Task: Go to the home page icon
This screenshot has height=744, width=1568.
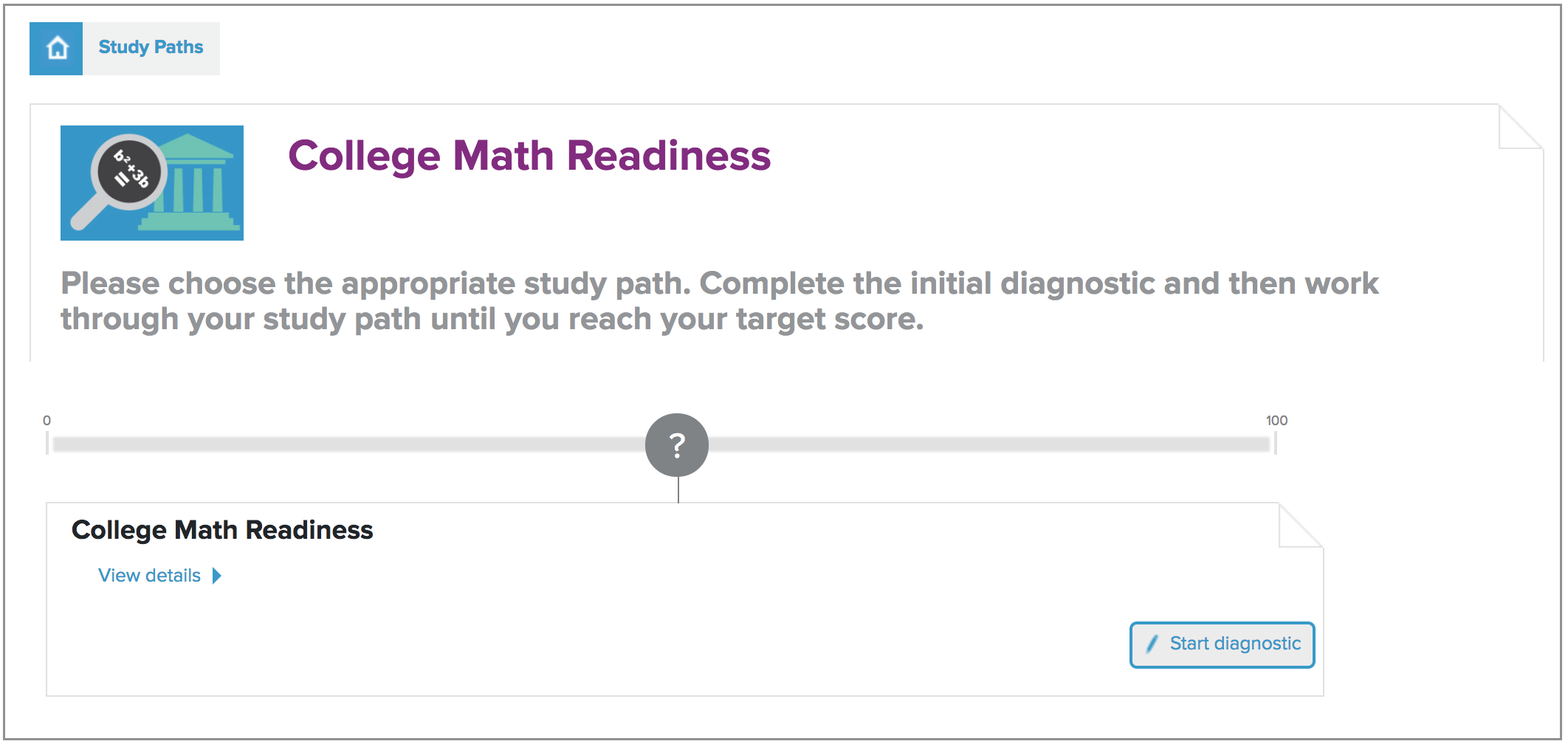Action: click(x=56, y=48)
